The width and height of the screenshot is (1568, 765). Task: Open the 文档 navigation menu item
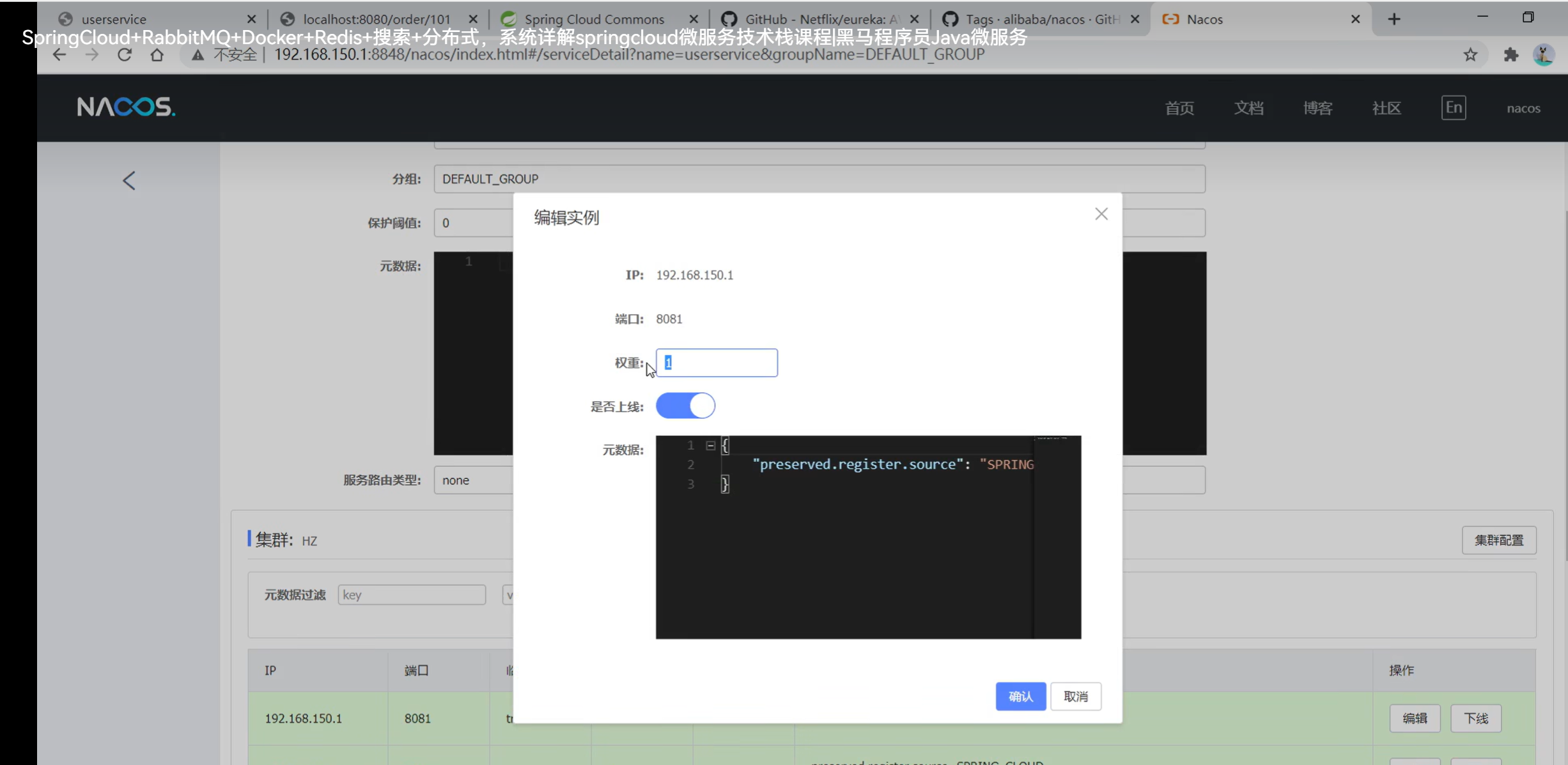pos(1248,108)
